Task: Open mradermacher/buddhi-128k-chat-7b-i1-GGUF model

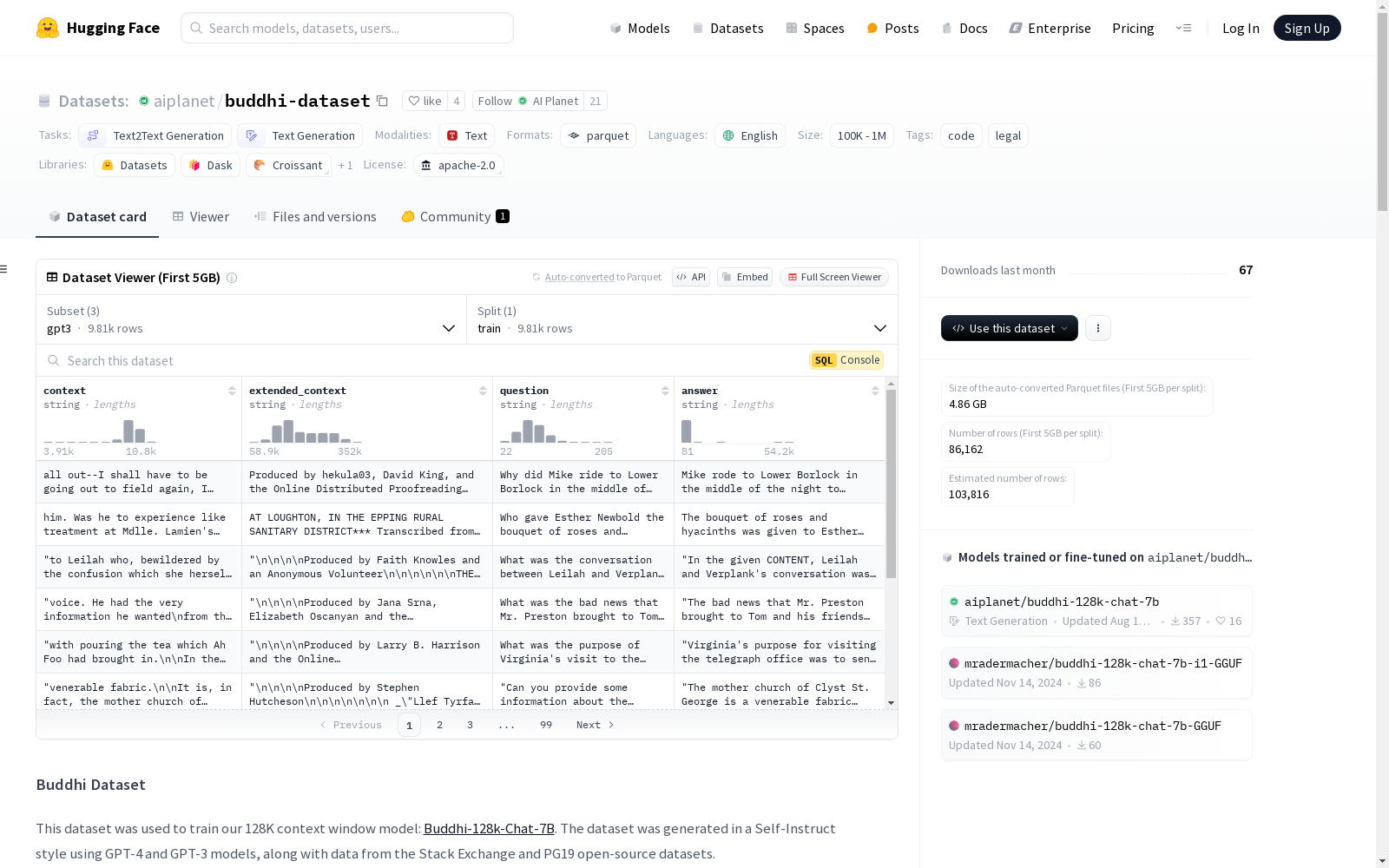Action: click(1096, 673)
